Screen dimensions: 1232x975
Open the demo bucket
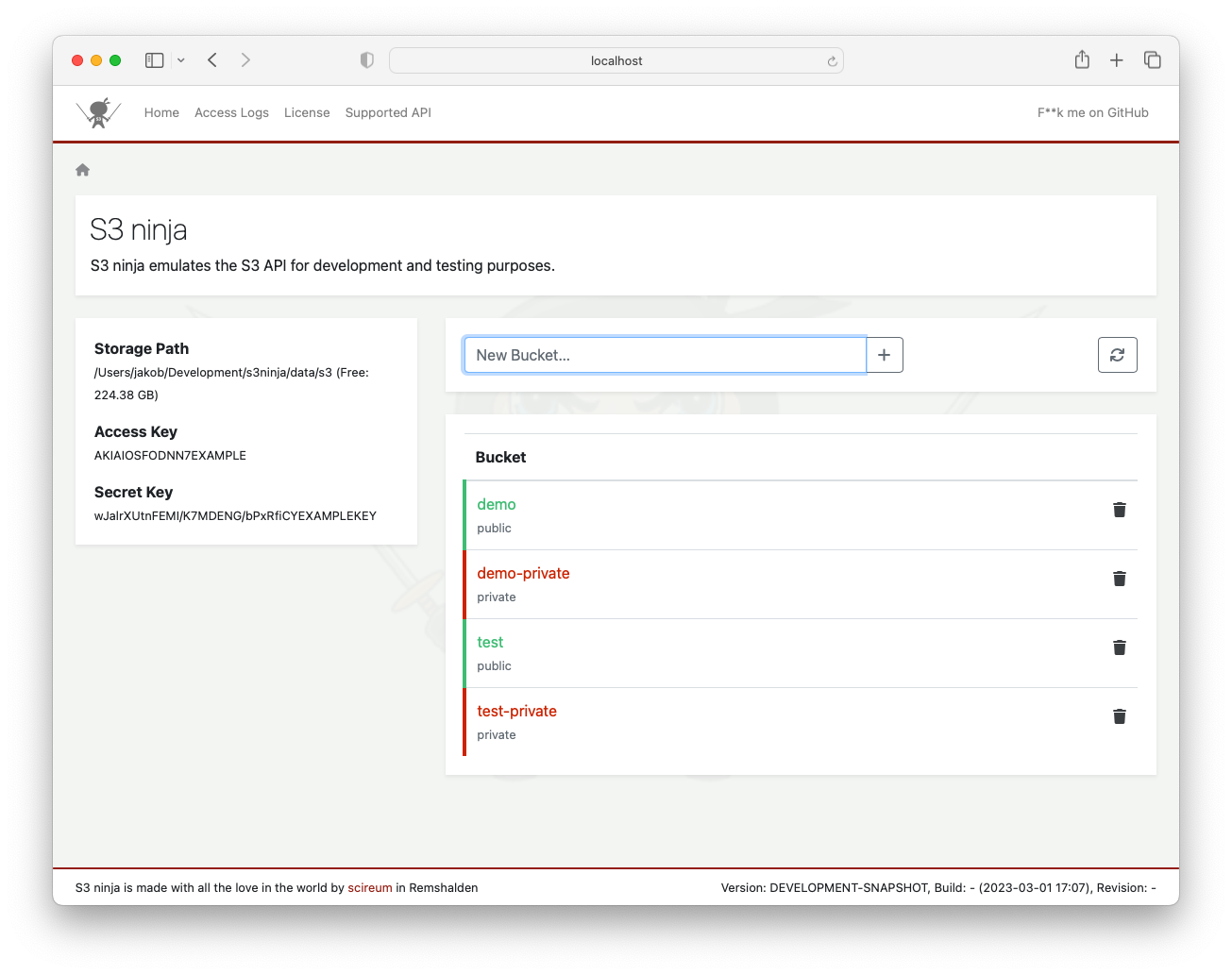(497, 505)
